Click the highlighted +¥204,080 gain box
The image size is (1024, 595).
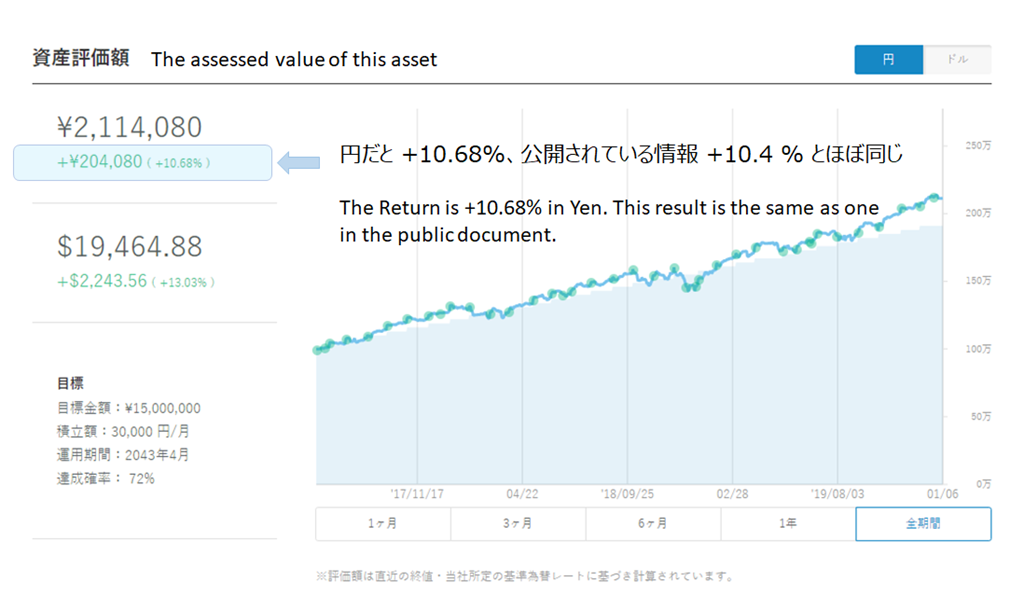(x=142, y=162)
